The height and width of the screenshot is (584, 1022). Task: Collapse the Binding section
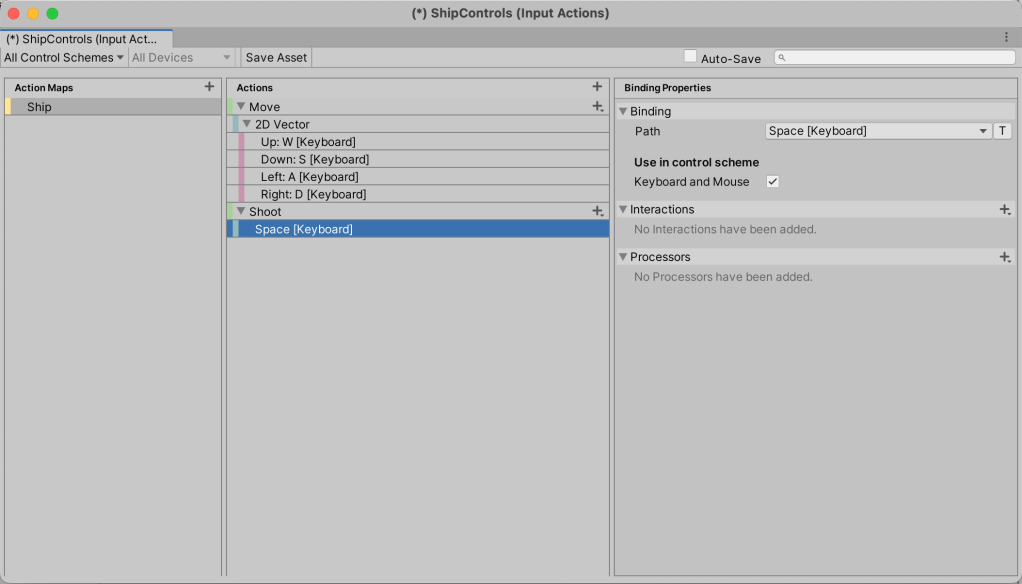(623, 111)
